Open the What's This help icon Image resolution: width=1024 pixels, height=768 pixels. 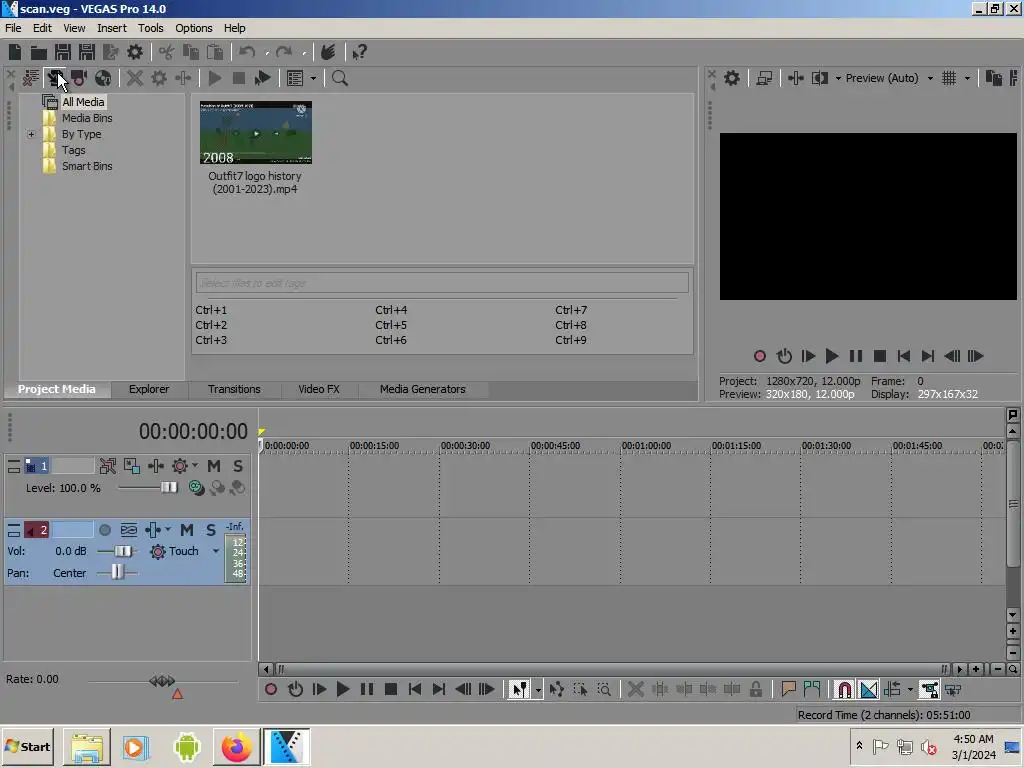pyautogui.click(x=359, y=52)
